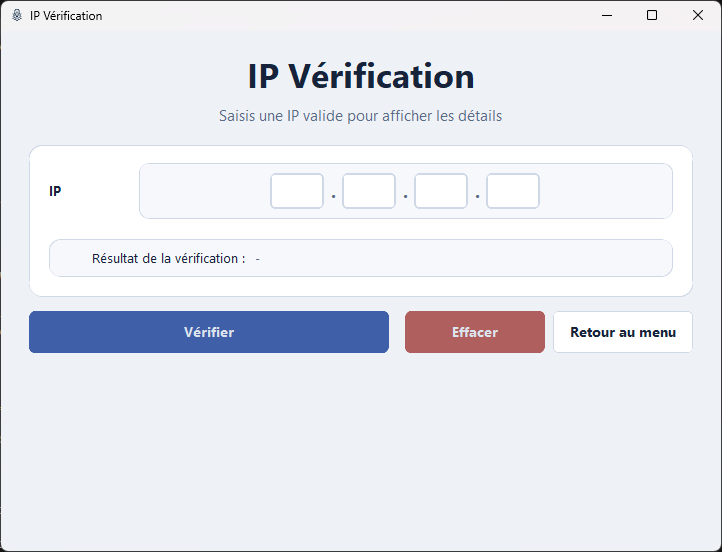
Task: Click the 'IP Vérification' large heading
Action: click(x=361, y=76)
